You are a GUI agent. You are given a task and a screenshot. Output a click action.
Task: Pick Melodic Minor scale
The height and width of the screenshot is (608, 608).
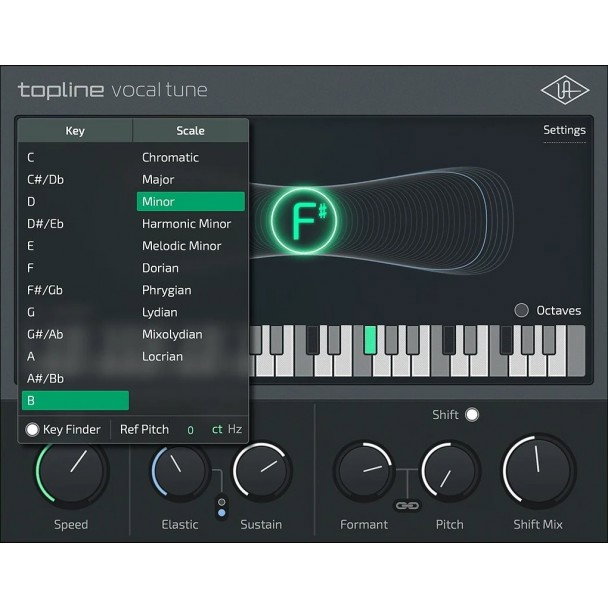(191, 246)
